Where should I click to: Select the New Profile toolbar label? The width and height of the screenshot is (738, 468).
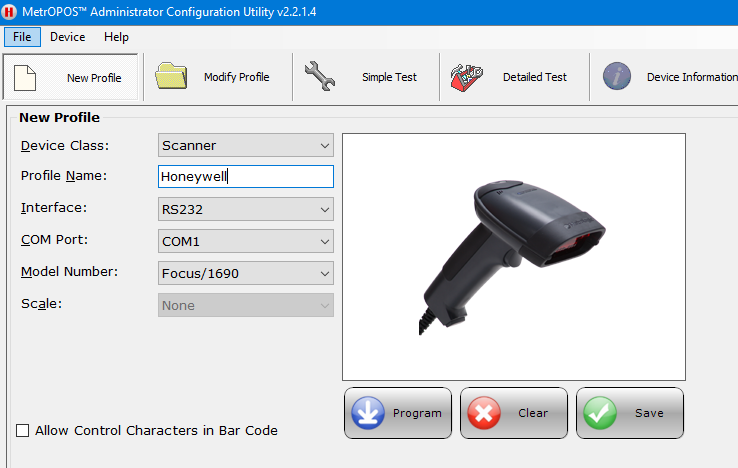[94, 78]
